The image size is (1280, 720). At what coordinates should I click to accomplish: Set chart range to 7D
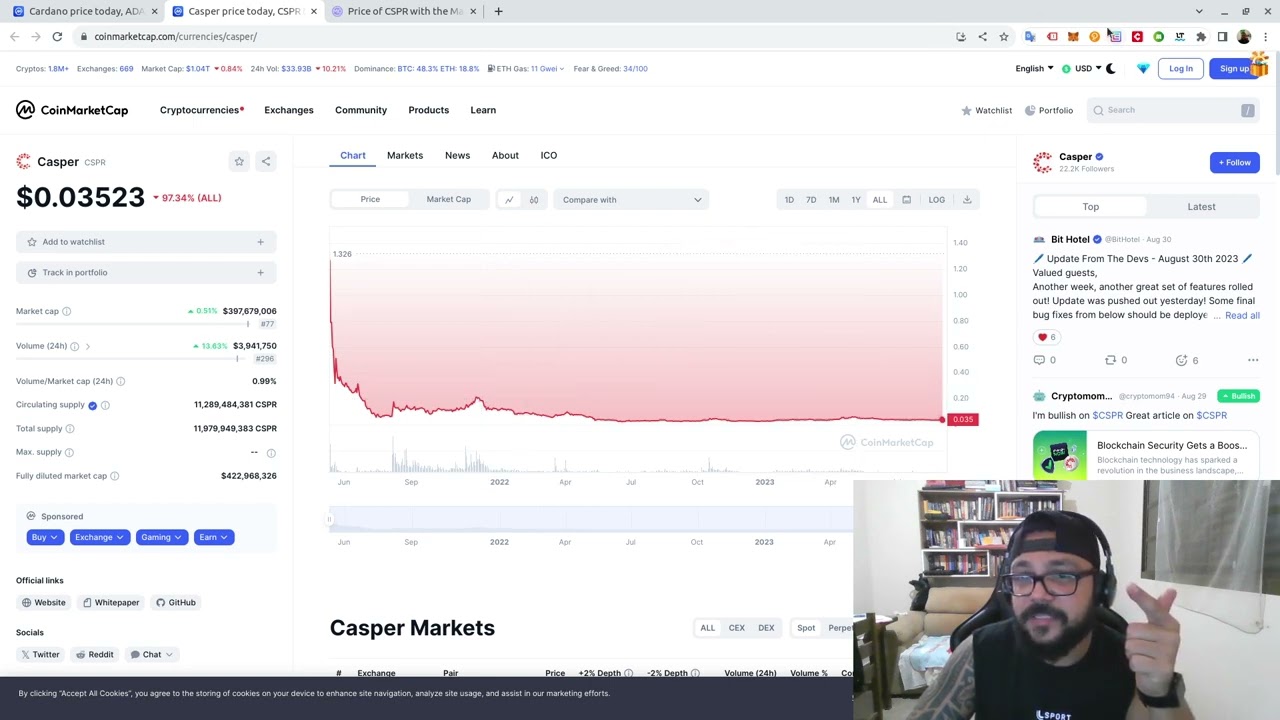(811, 200)
